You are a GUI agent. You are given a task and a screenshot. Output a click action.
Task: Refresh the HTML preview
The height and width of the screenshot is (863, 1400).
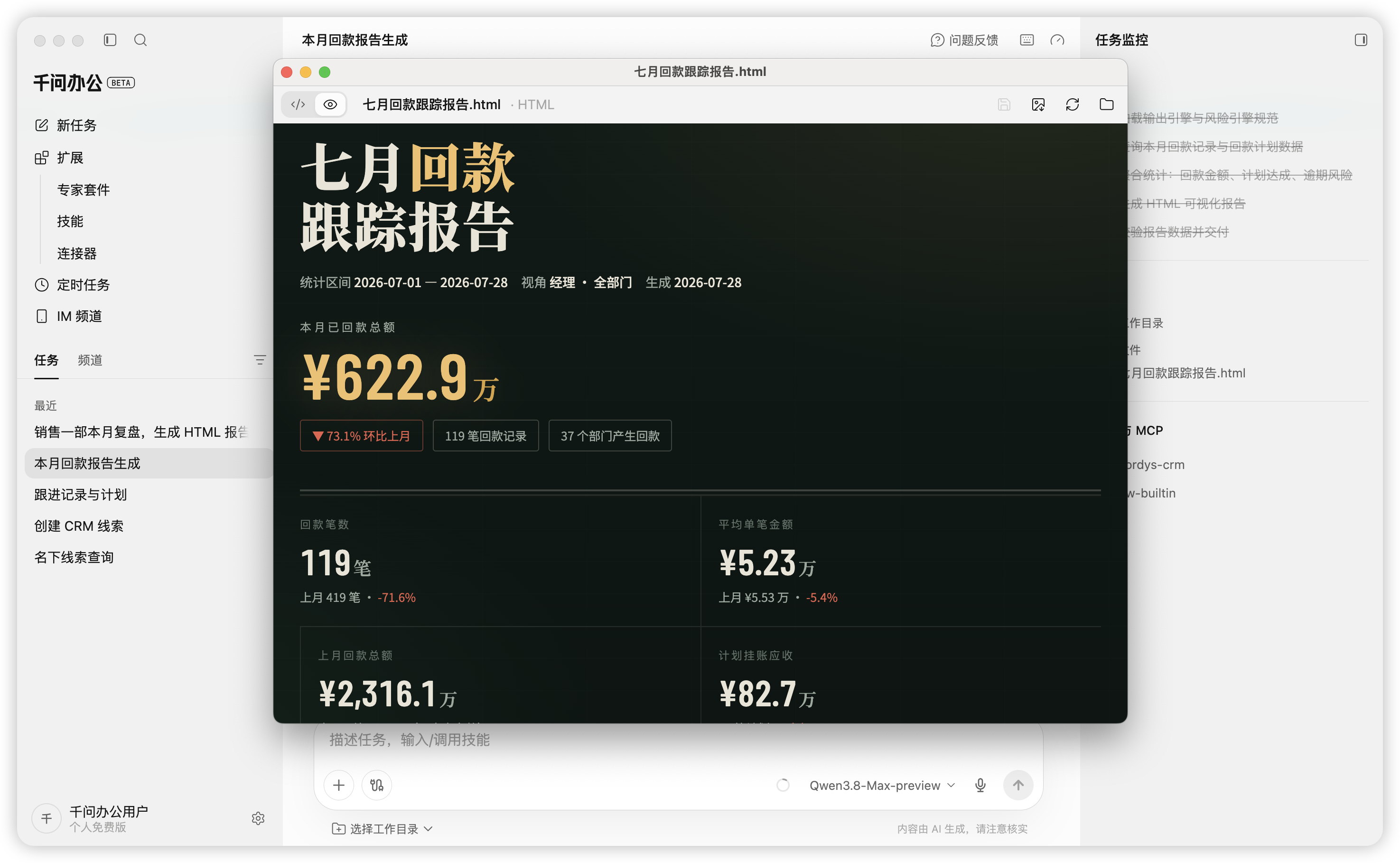click(1073, 104)
